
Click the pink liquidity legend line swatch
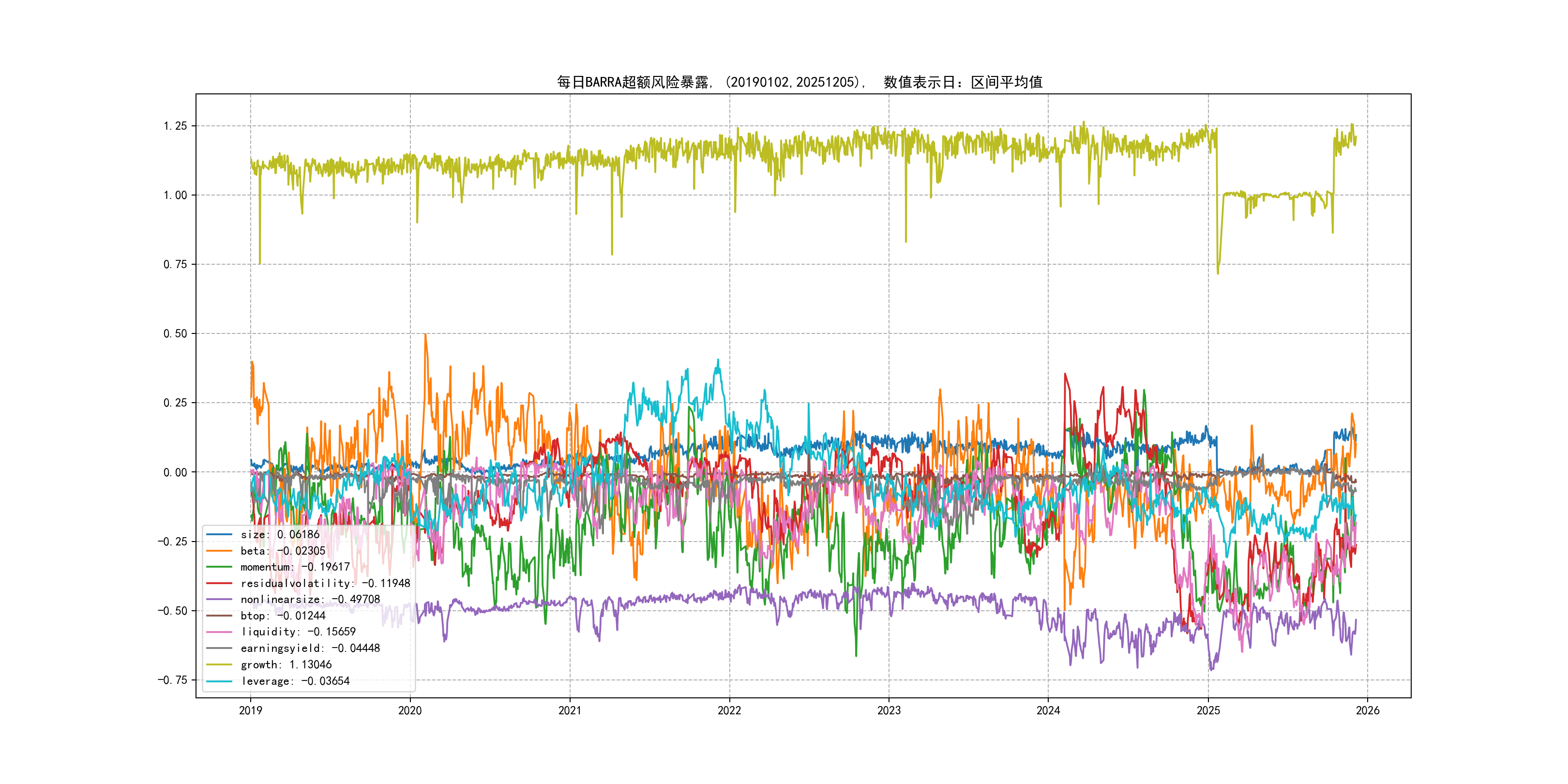coord(219,632)
